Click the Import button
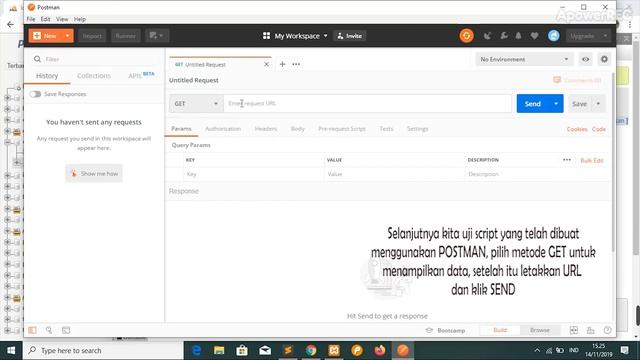 tap(92, 36)
